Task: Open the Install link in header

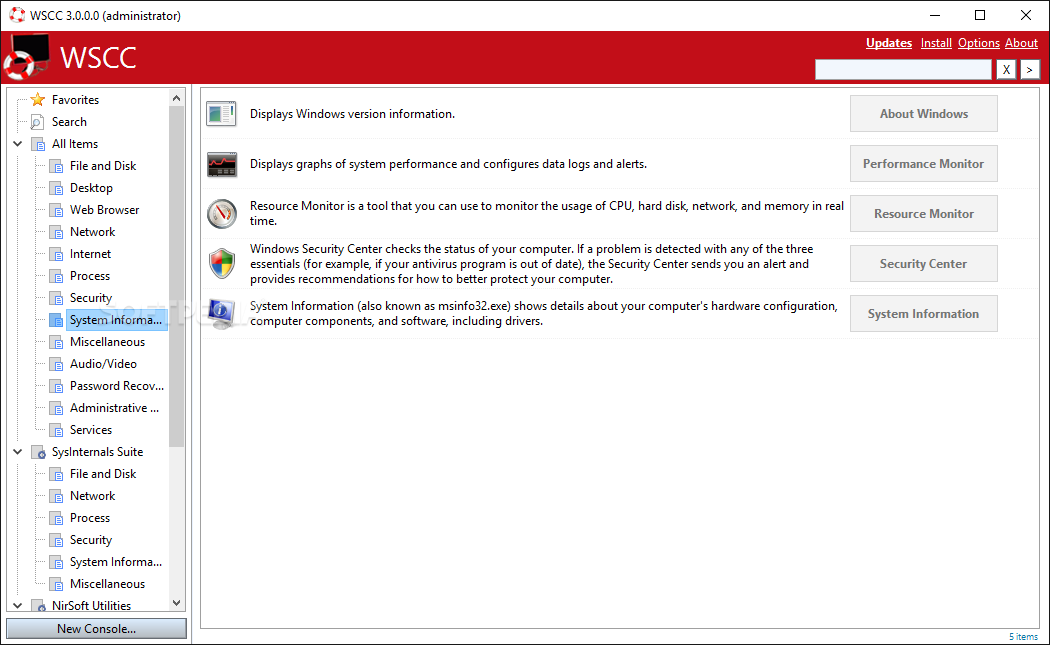Action: tap(935, 43)
